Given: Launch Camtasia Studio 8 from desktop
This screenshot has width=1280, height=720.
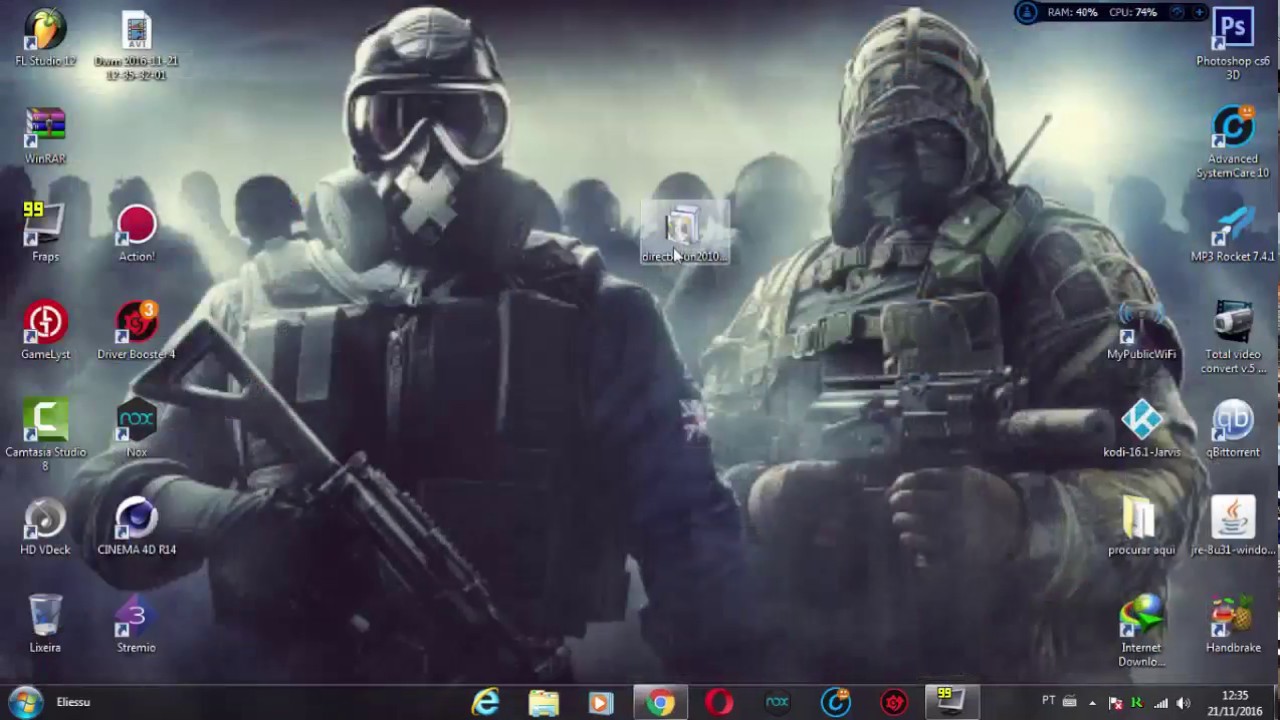Looking at the screenshot, I should tap(45, 436).
